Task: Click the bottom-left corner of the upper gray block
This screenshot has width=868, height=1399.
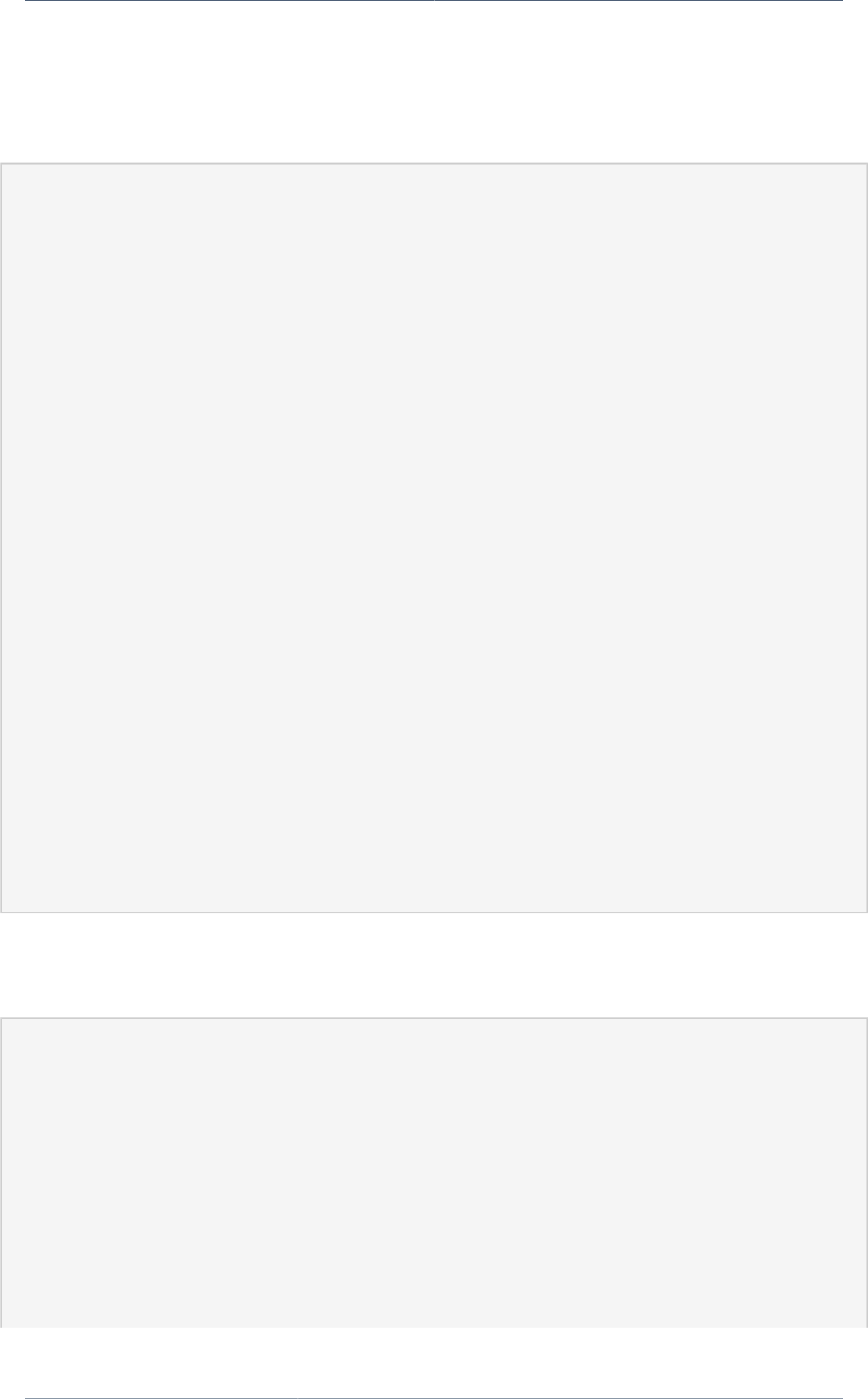Action: [2, 911]
